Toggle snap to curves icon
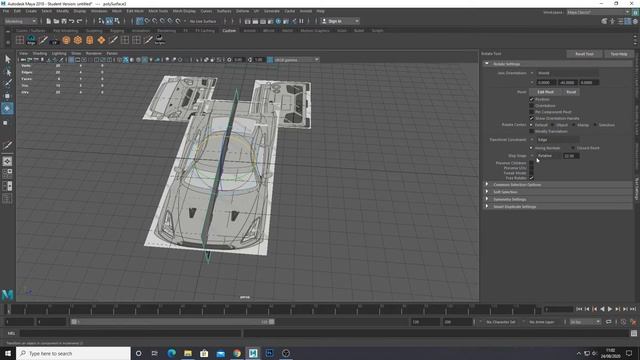The image size is (640, 360). (147, 21)
